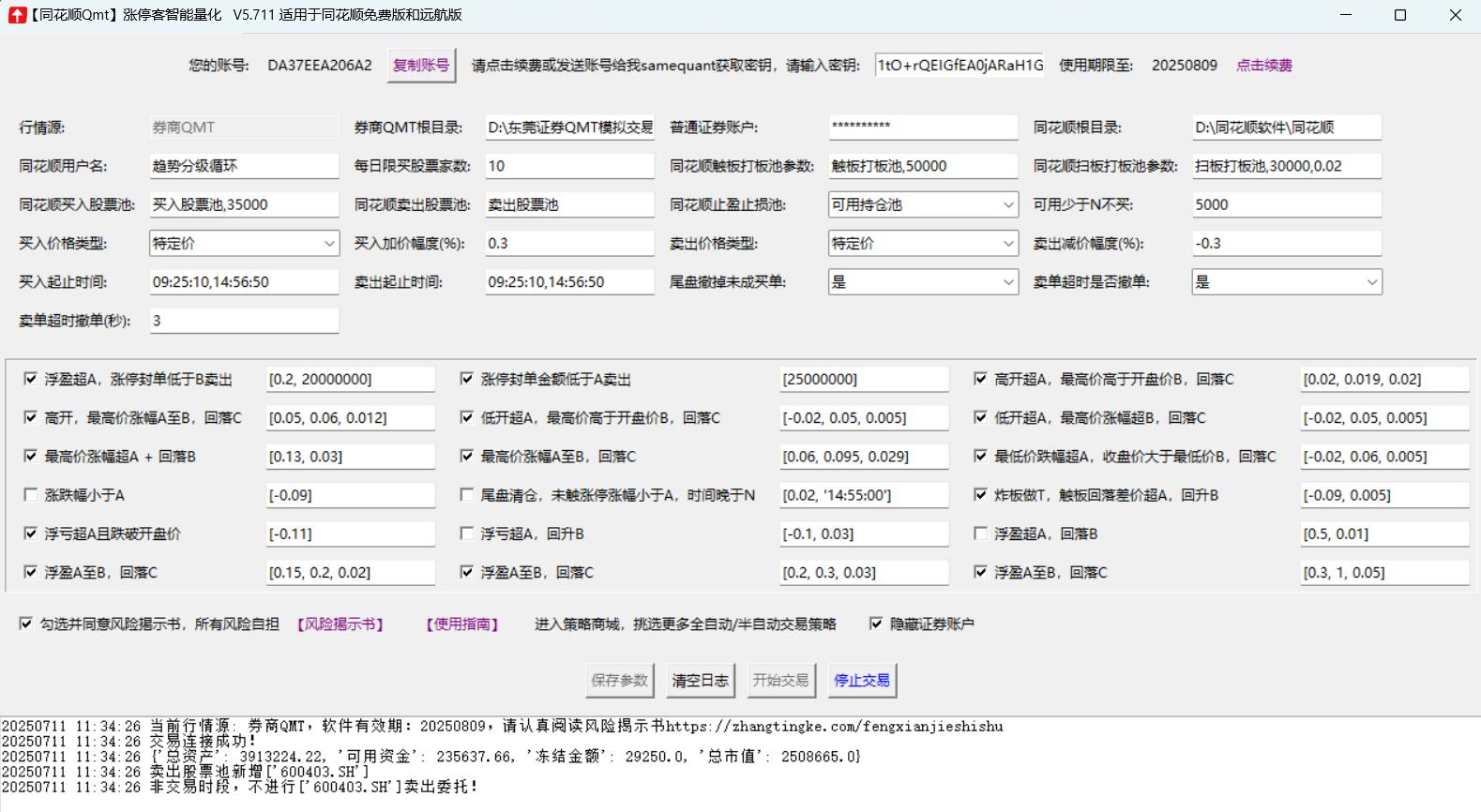Toggle 炸板做T checkbox
Screen dimensions: 1481x812
coord(980,494)
